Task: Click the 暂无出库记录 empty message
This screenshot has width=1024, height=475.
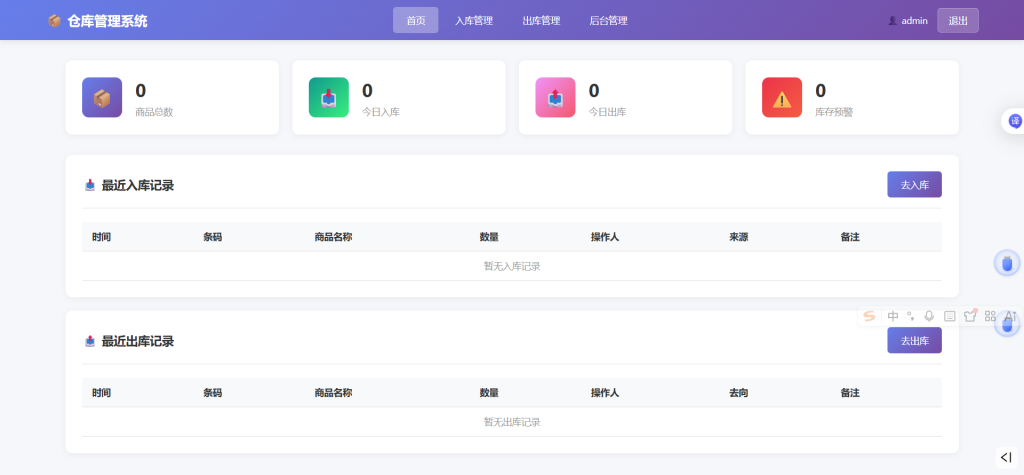Action: tap(512, 421)
